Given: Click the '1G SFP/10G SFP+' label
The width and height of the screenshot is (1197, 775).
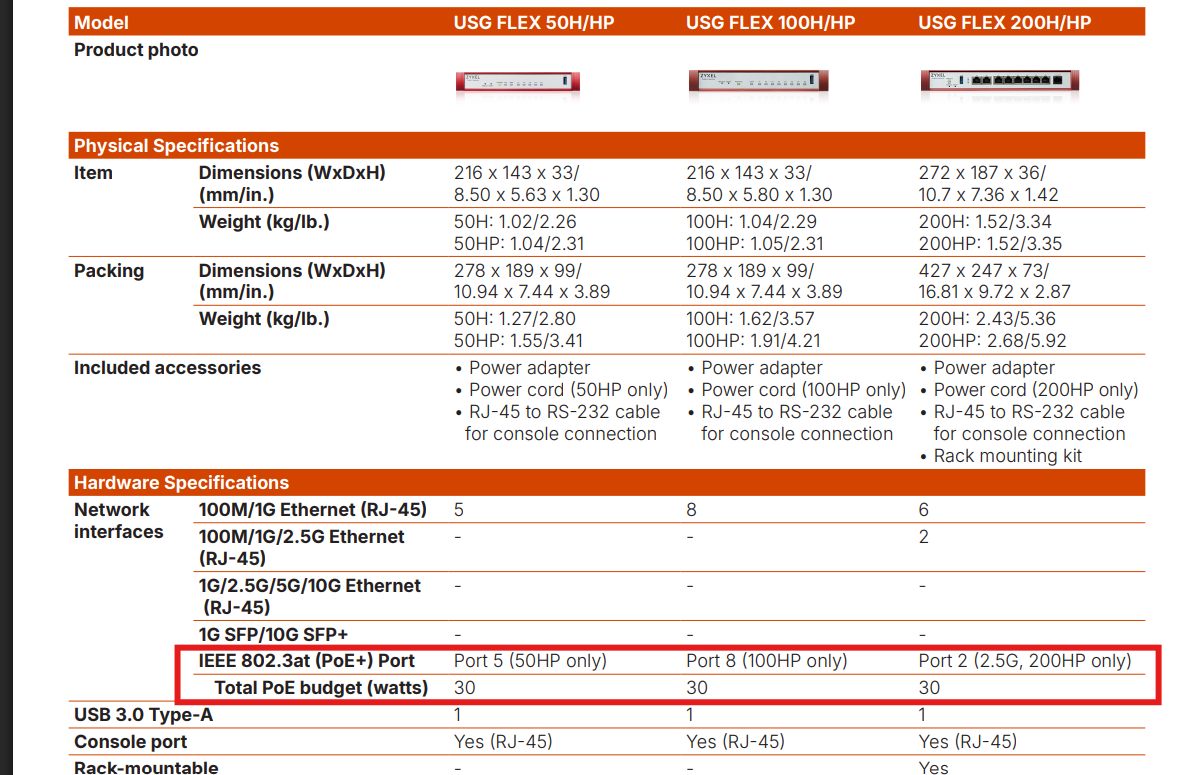Looking at the screenshot, I should [x=273, y=635].
